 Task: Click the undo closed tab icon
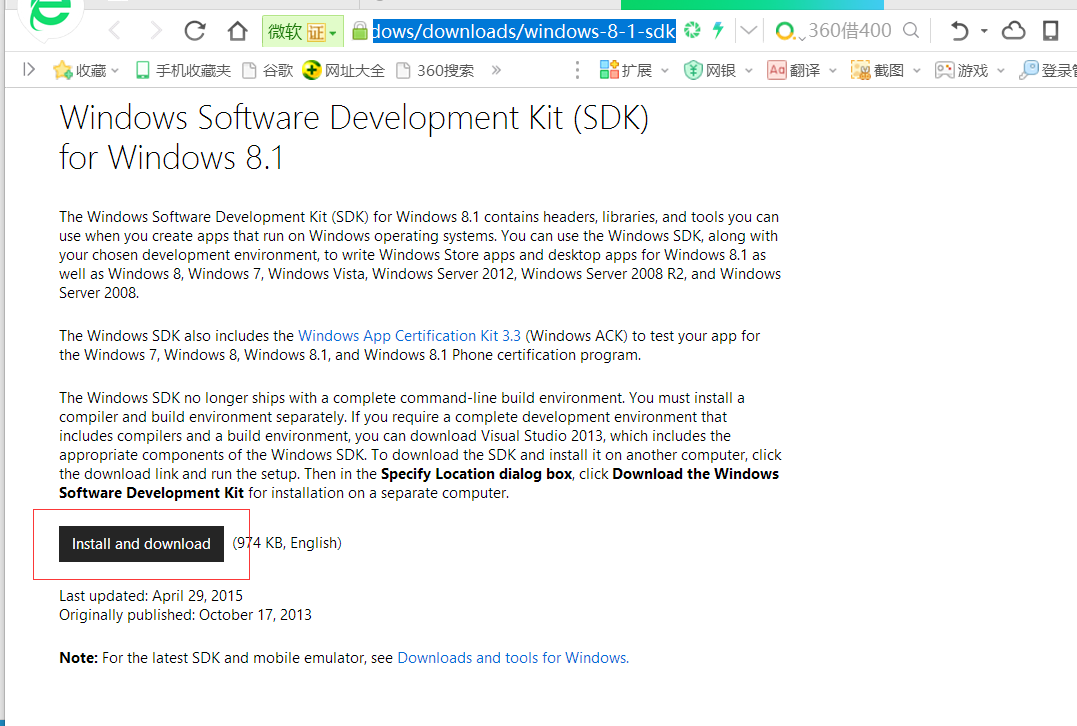[x=960, y=30]
